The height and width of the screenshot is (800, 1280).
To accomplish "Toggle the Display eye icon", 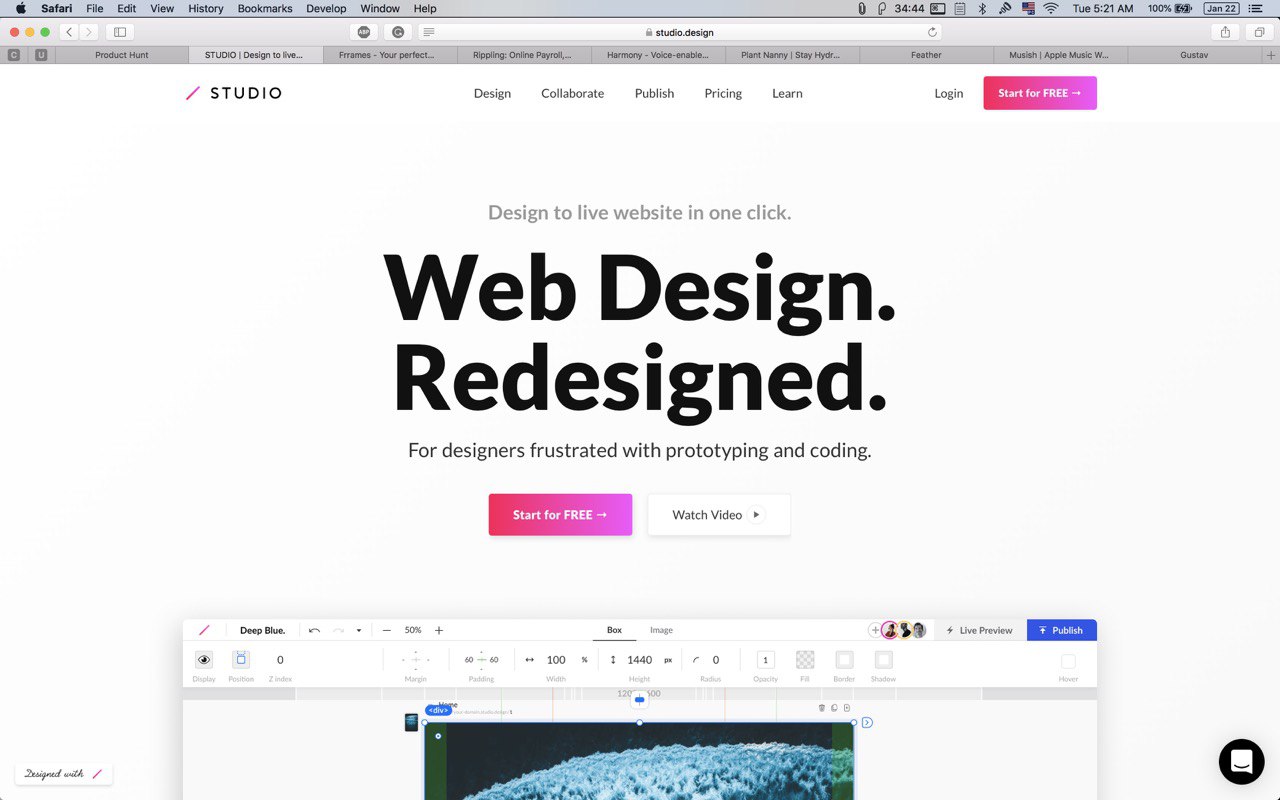I will [x=204, y=660].
